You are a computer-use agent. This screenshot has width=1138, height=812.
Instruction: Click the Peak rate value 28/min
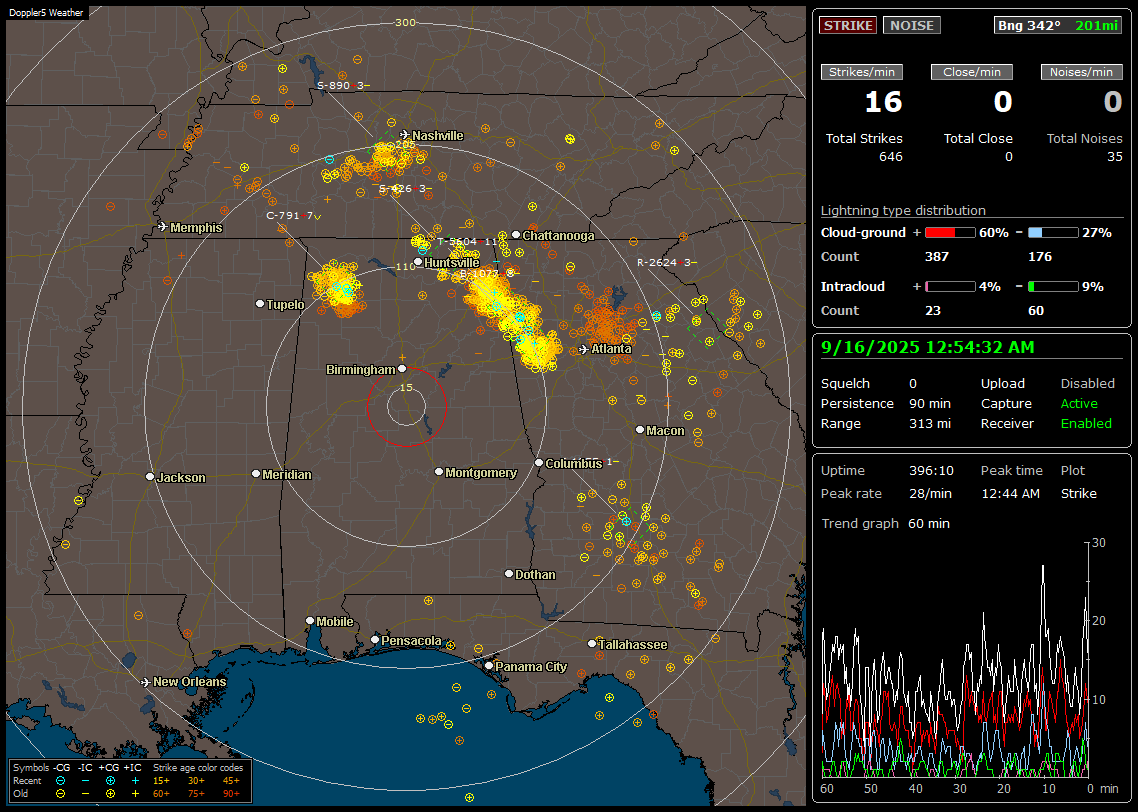(931, 493)
